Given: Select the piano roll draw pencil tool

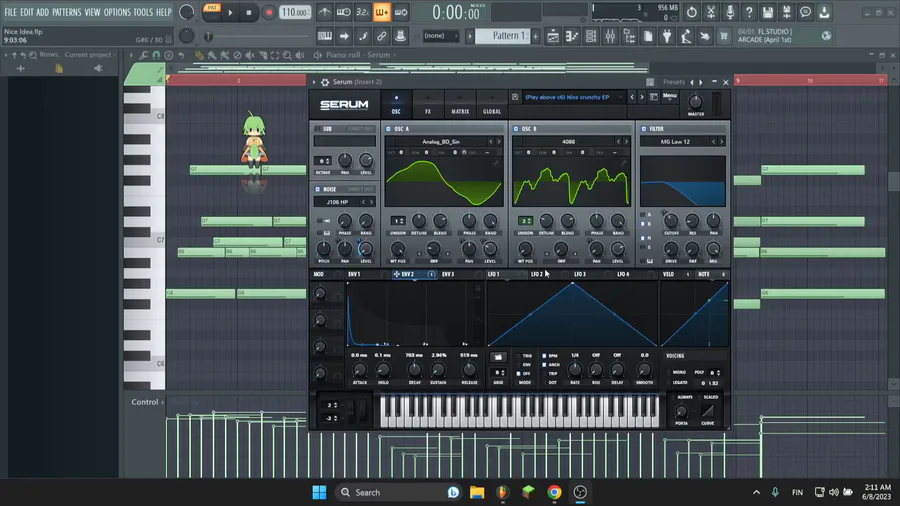Looking at the screenshot, I should [199, 55].
